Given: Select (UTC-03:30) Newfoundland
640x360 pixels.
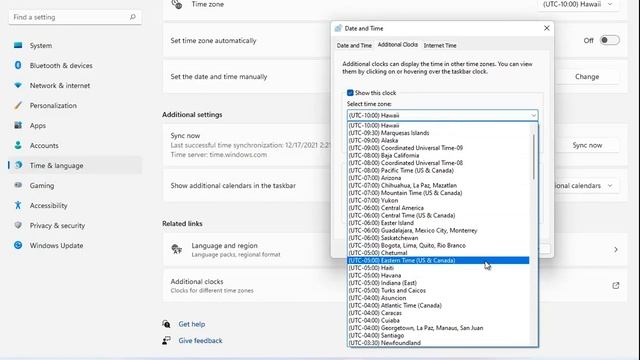Looking at the screenshot, I should (438, 343).
